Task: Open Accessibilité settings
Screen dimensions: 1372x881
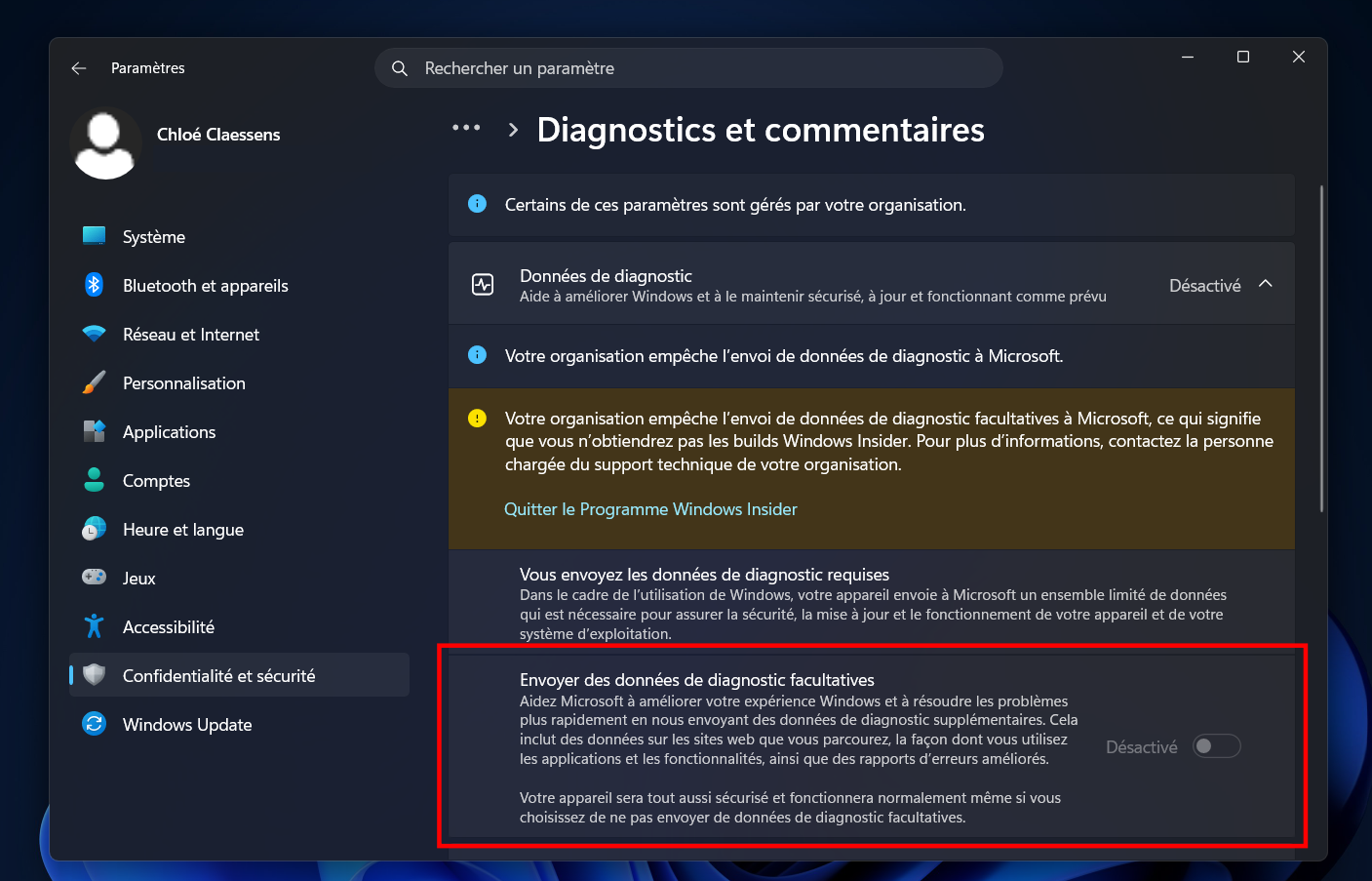Action: click(239, 626)
